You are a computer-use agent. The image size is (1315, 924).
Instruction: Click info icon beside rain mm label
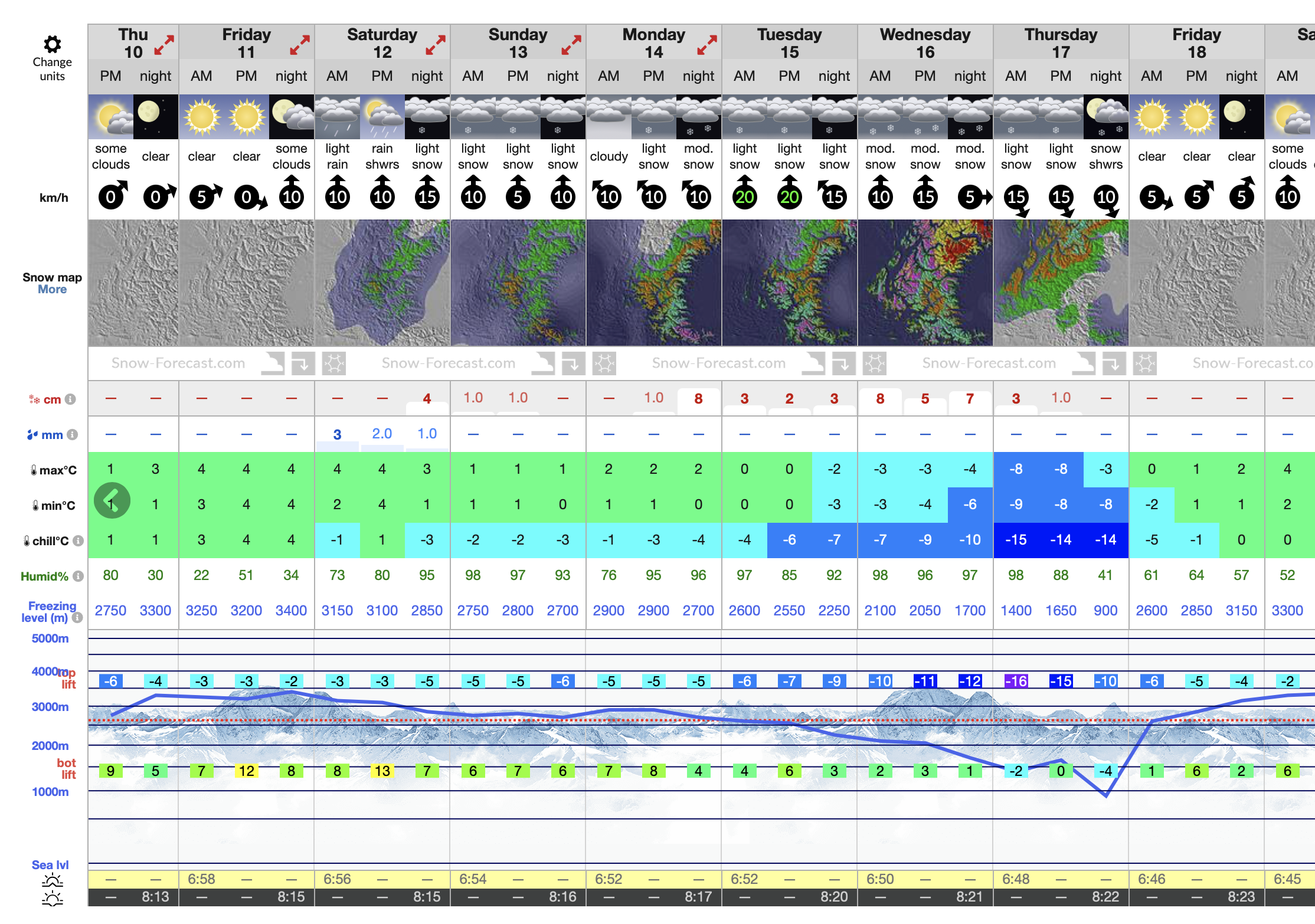point(72,435)
